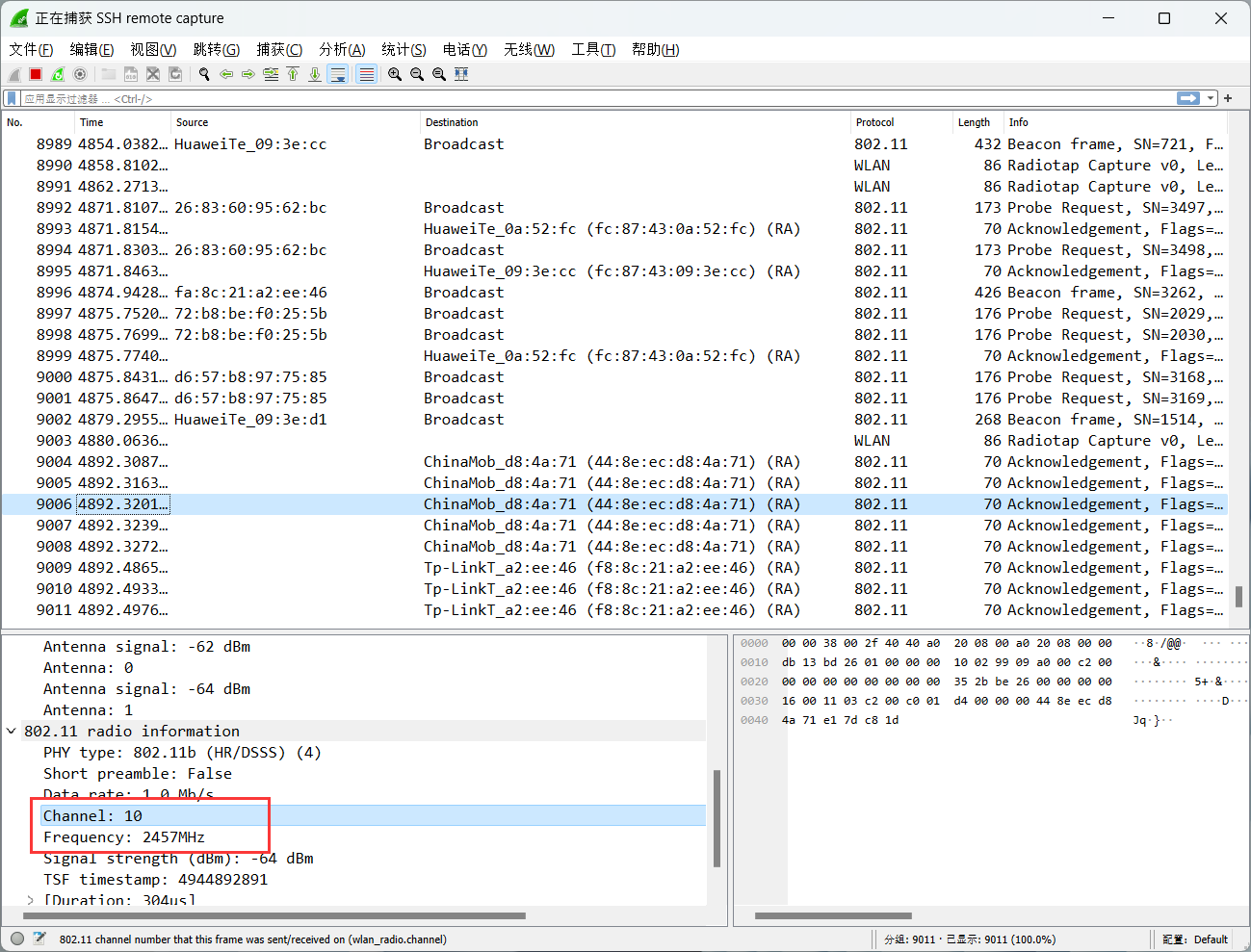Collapse the 802.11 radio information tree
The image size is (1251, 952).
click(11, 732)
